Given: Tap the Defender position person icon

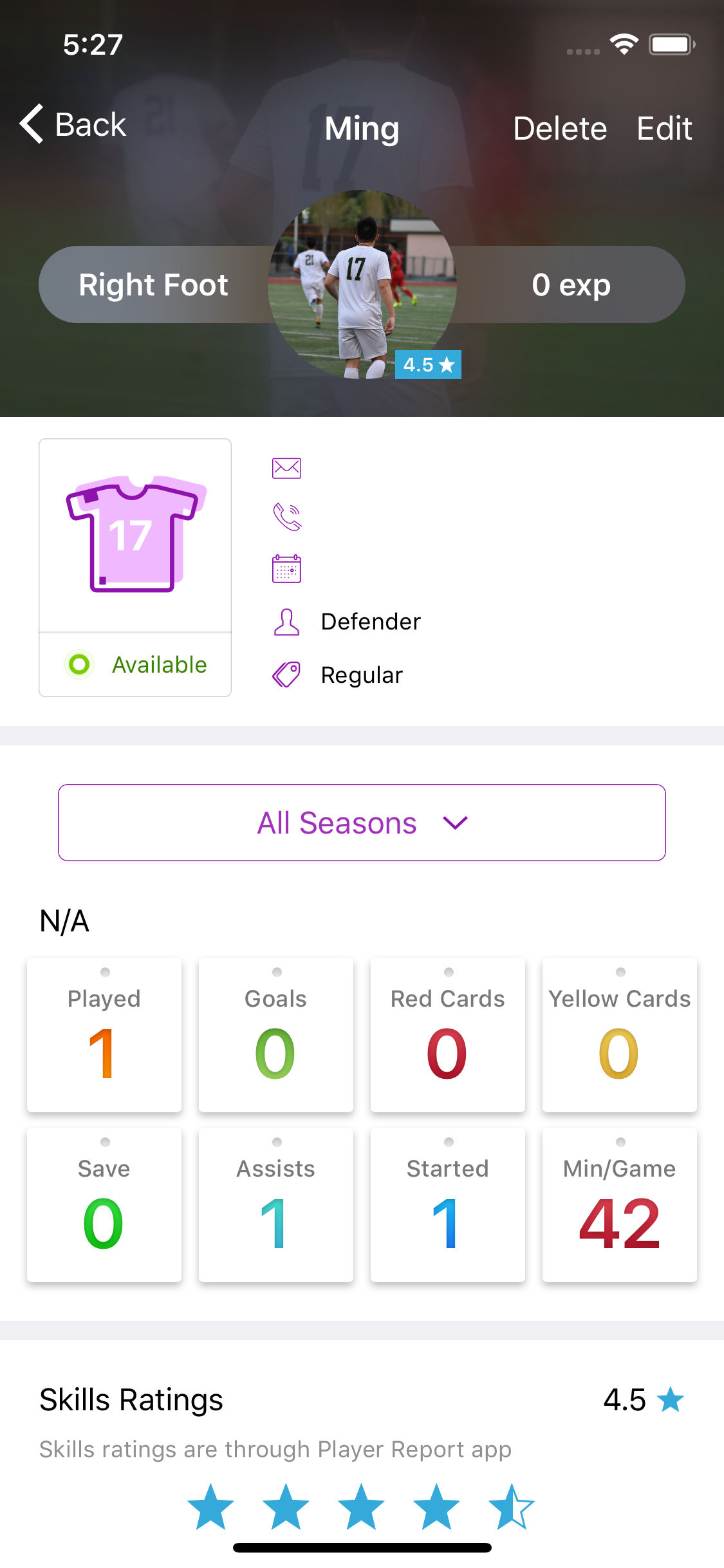Looking at the screenshot, I should point(286,622).
